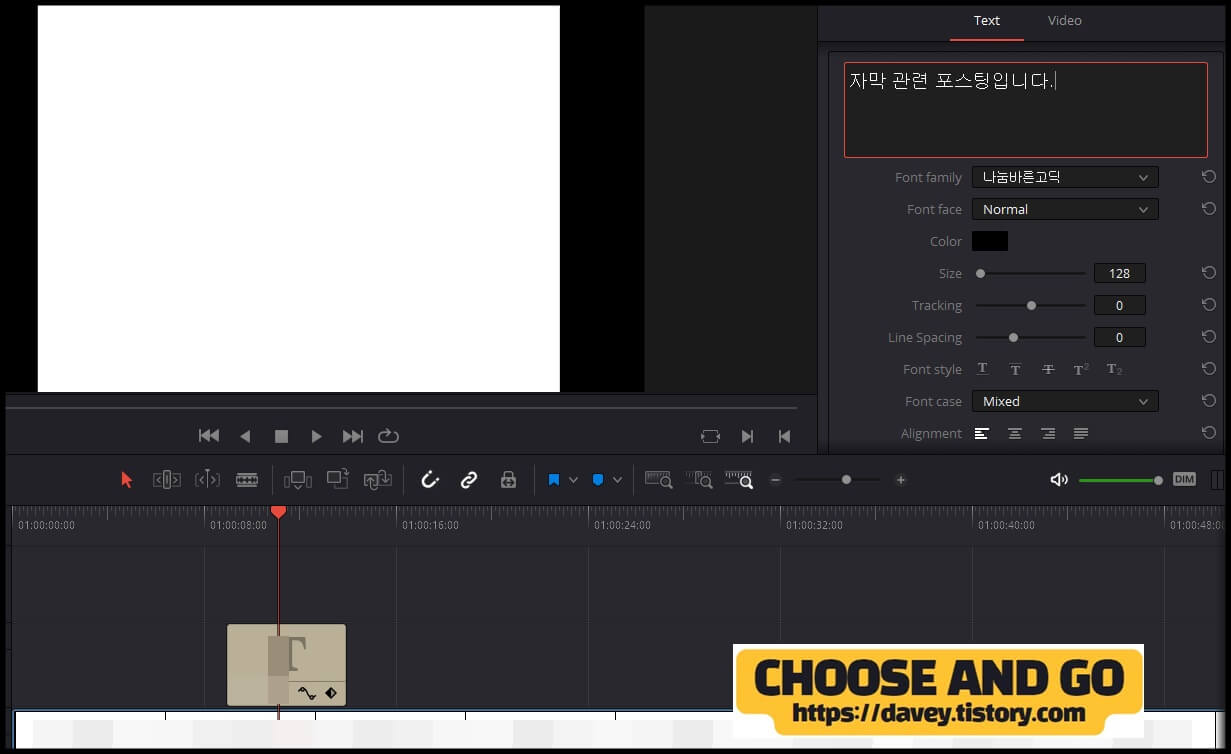This screenshot has height=754, width=1231.
Task: Reset the Line Spacing parameter
Action: (x=1209, y=337)
